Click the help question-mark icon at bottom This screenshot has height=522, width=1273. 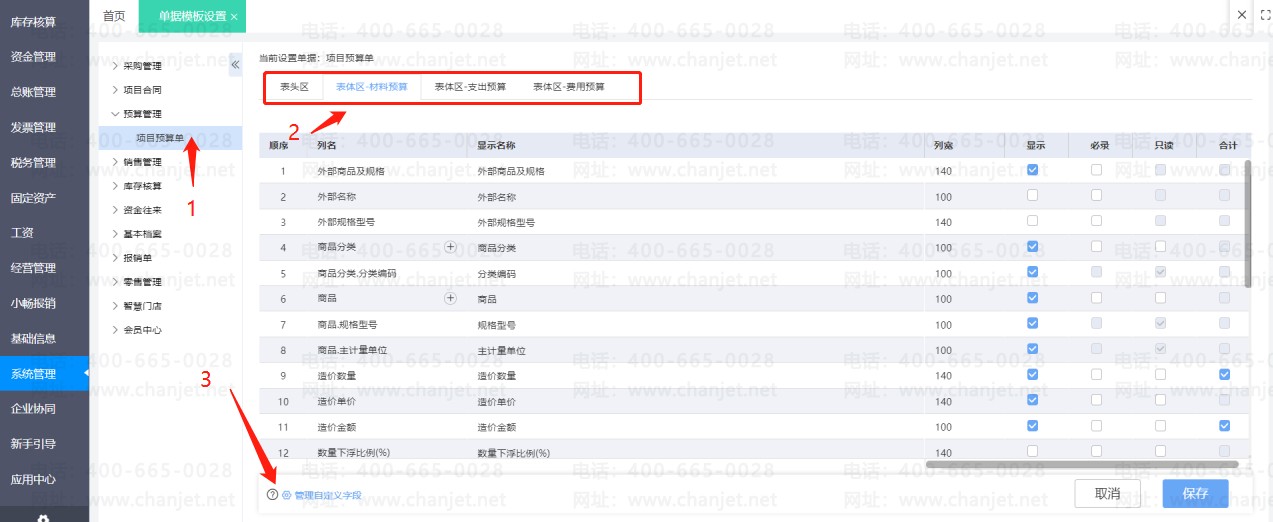tap(272, 495)
